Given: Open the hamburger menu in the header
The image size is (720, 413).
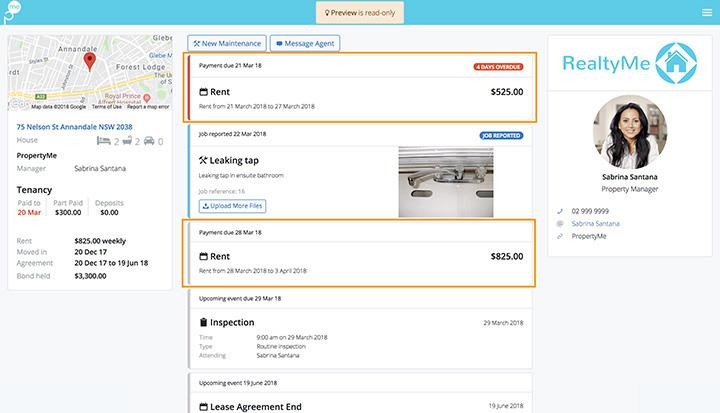Looking at the screenshot, I should click(706, 12).
